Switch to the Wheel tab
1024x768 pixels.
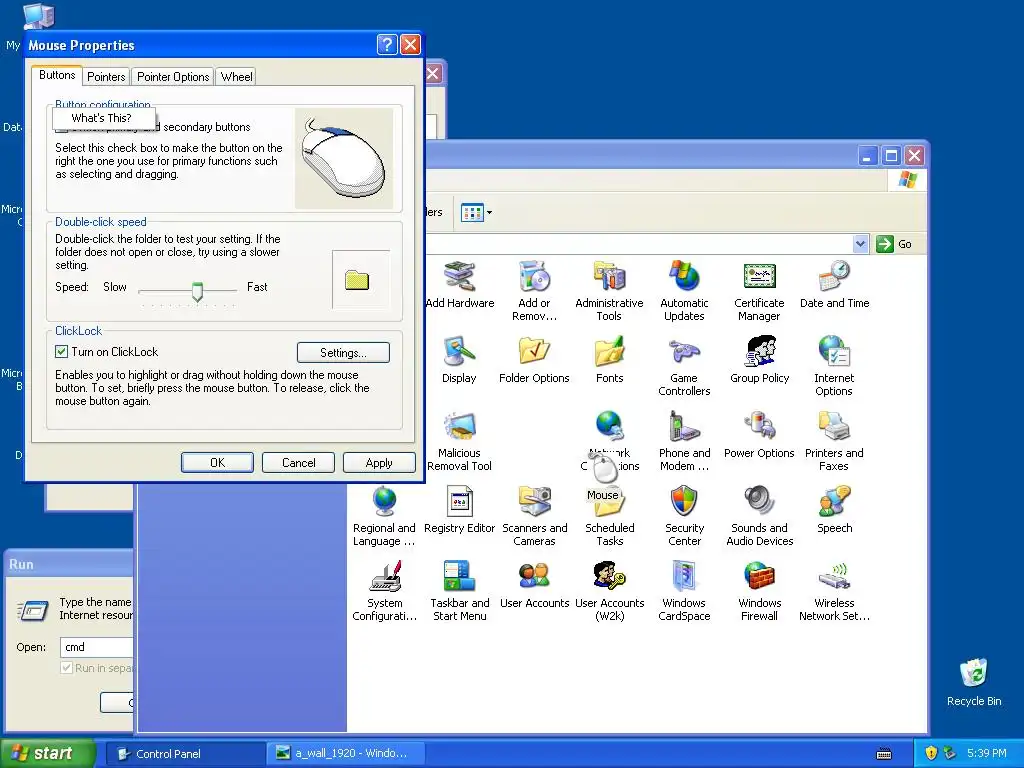point(236,76)
